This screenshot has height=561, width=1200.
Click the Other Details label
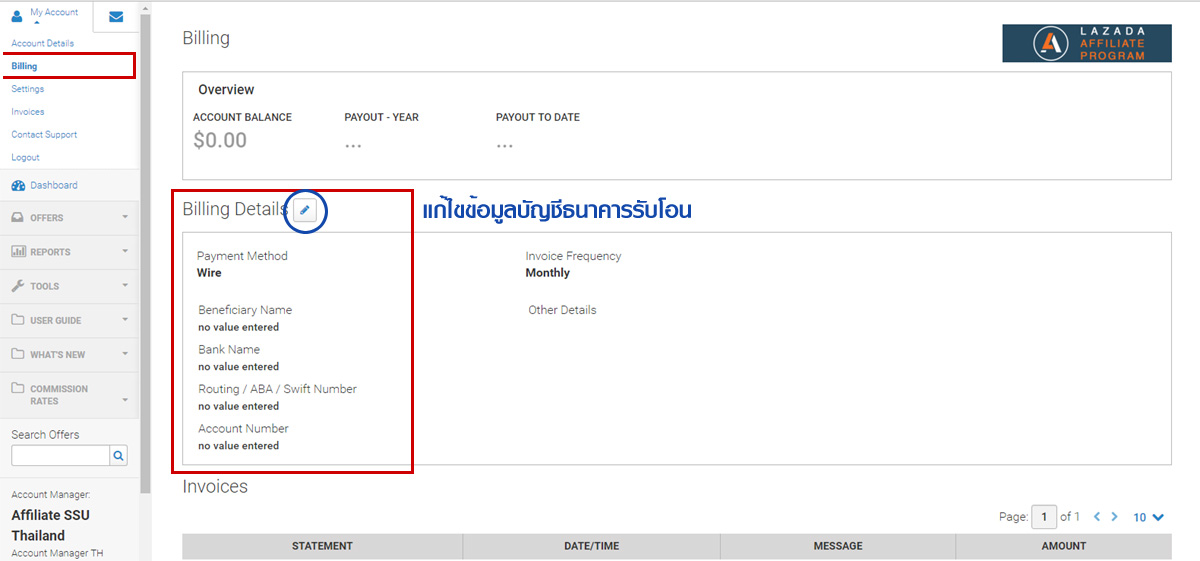[x=562, y=310]
